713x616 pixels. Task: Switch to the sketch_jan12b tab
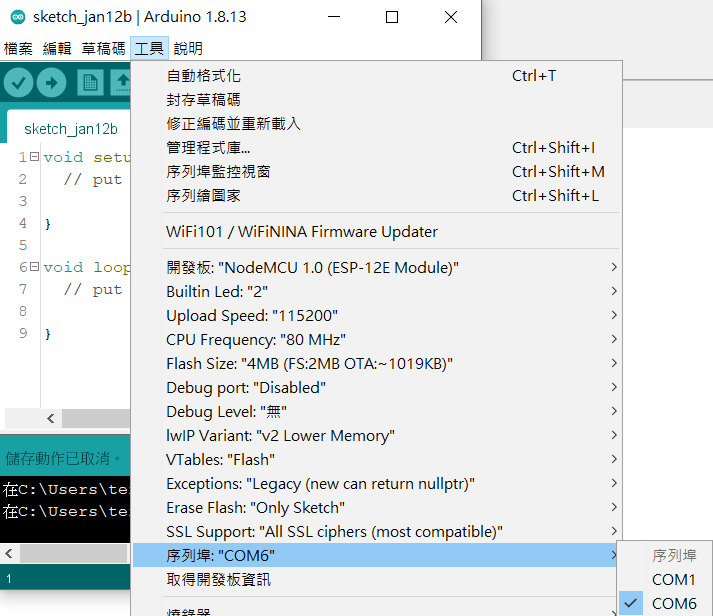coord(70,129)
